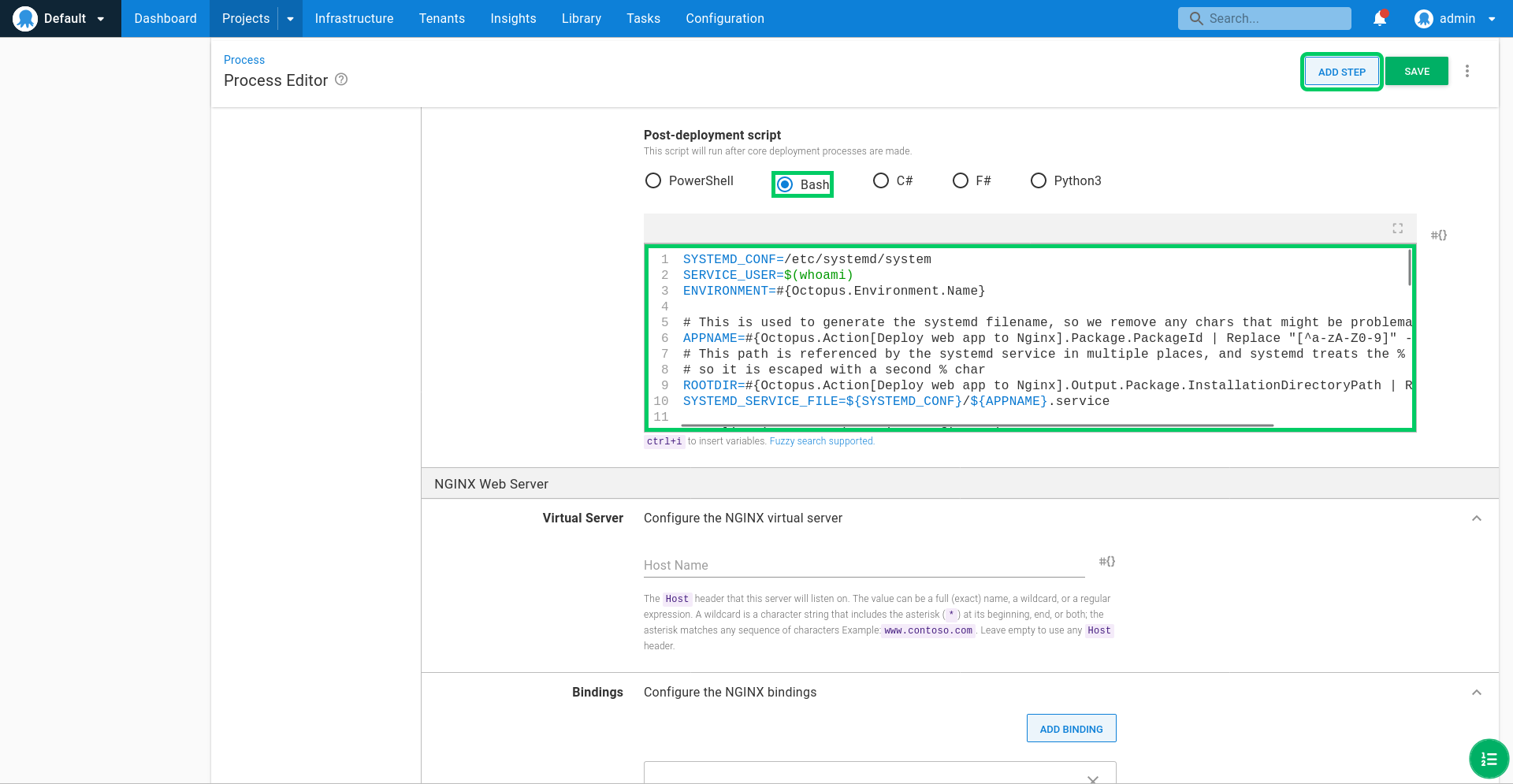Open the Infrastructure menu

click(x=354, y=18)
